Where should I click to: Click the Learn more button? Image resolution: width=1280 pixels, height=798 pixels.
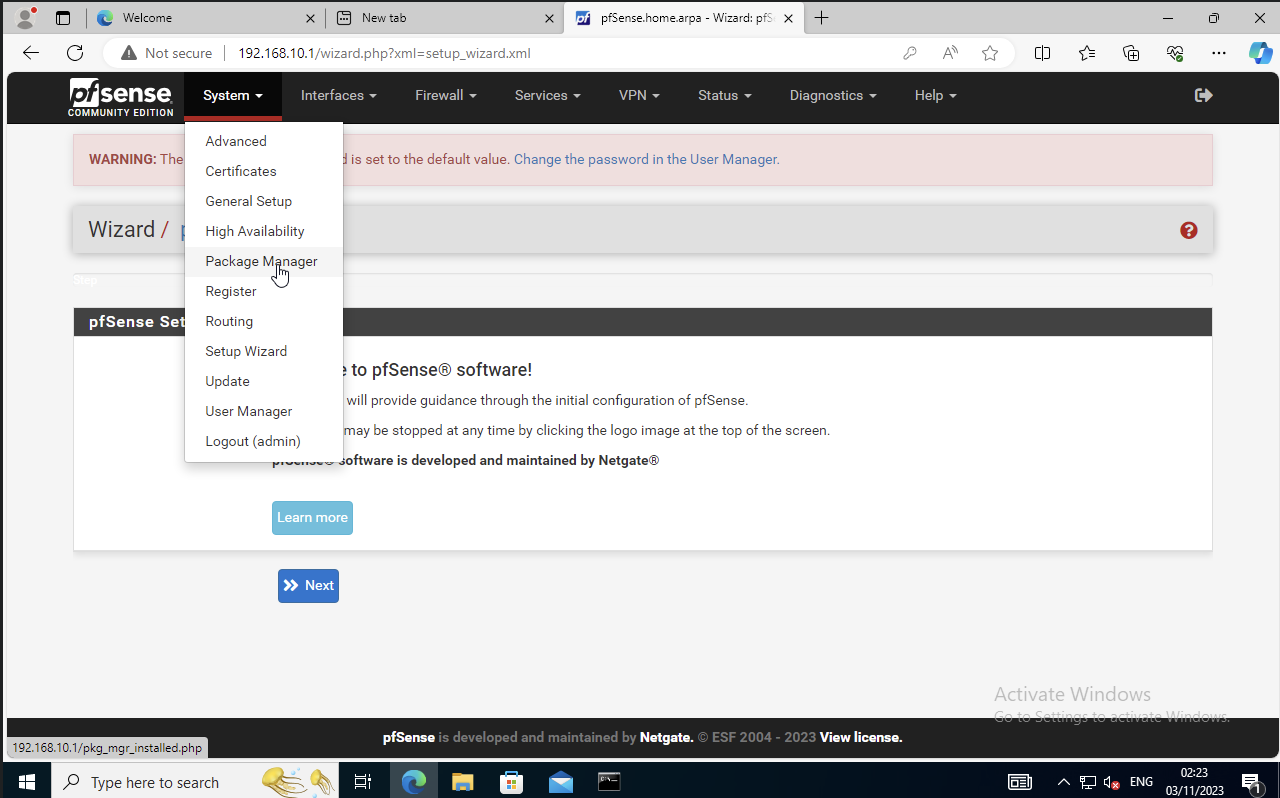(312, 518)
